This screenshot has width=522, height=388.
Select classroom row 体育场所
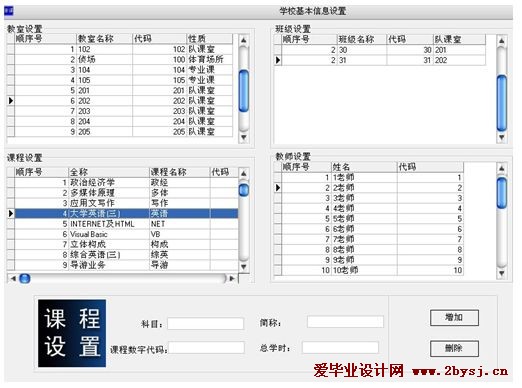point(123,59)
